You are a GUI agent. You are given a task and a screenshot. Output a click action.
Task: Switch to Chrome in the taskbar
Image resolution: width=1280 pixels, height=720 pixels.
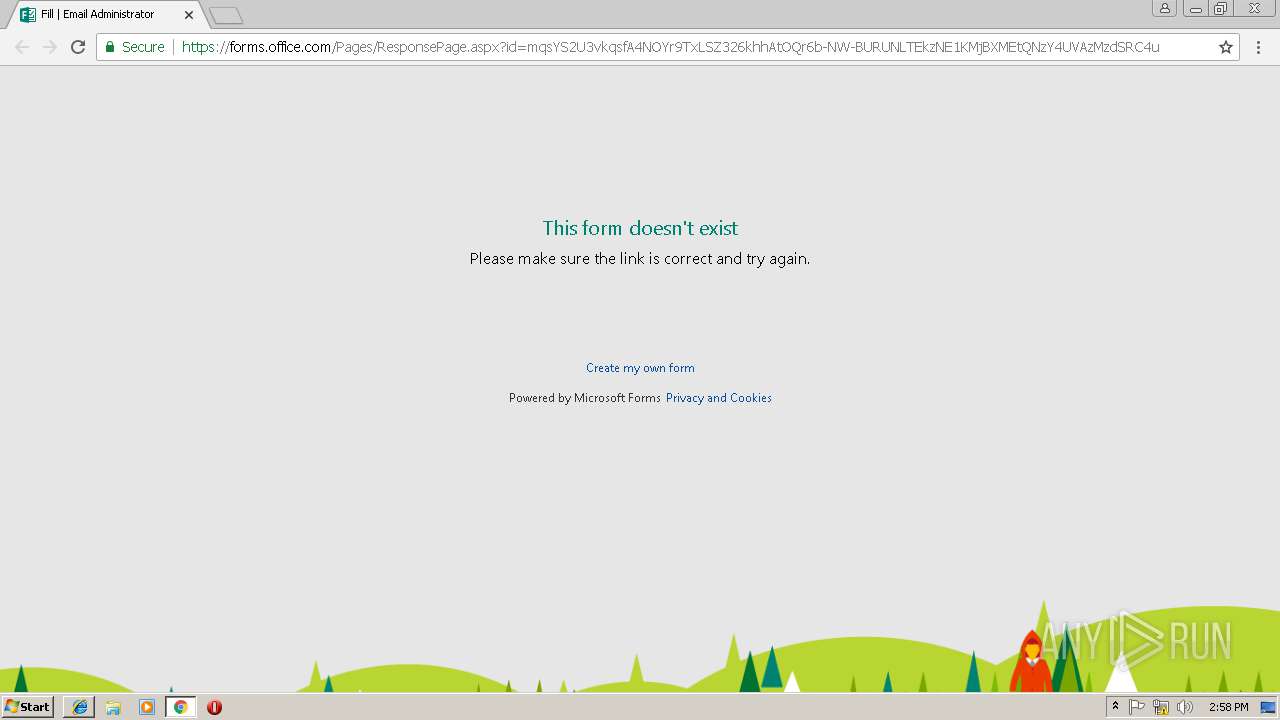pyautogui.click(x=180, y=707)
